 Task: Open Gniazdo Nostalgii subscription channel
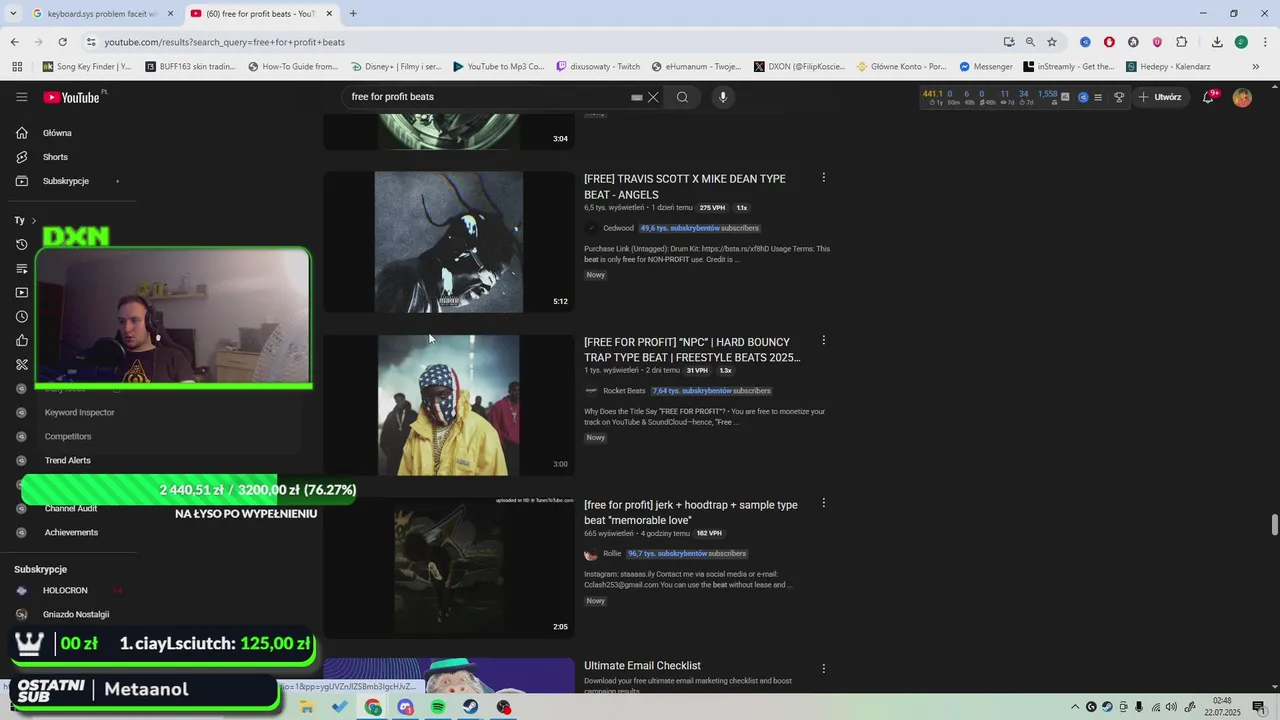[x=76, y=614]
